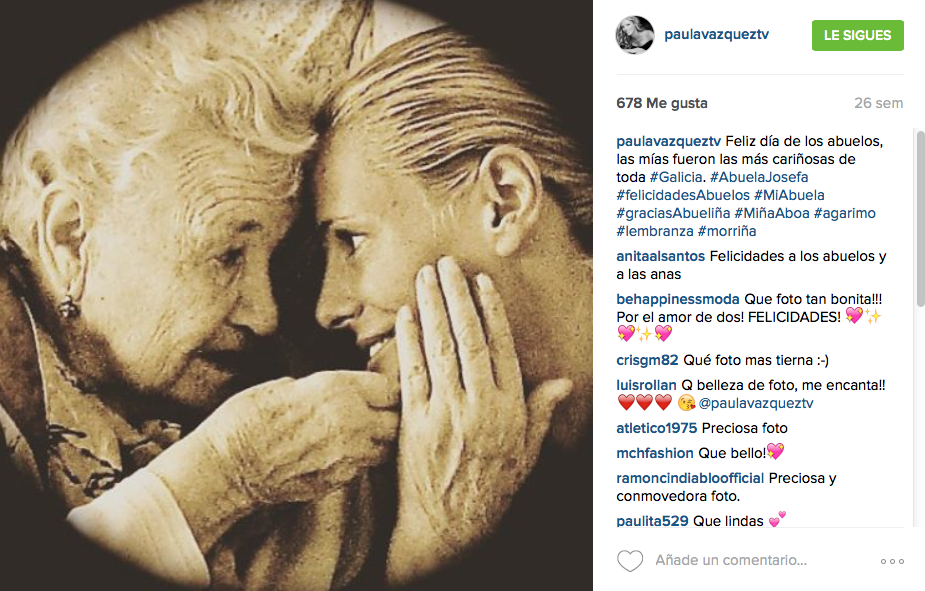Click the comments scrollbar thumb
The width and height of the screenshot is (925, 591).
(x=920, y=218)
